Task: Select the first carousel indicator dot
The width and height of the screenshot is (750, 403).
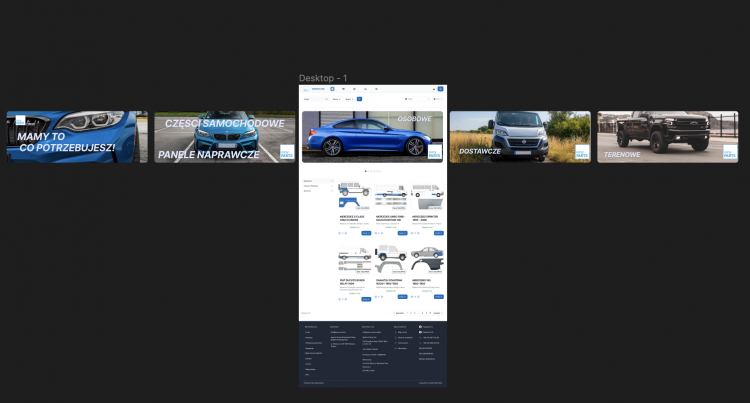Action: click(x=366, y=171)
